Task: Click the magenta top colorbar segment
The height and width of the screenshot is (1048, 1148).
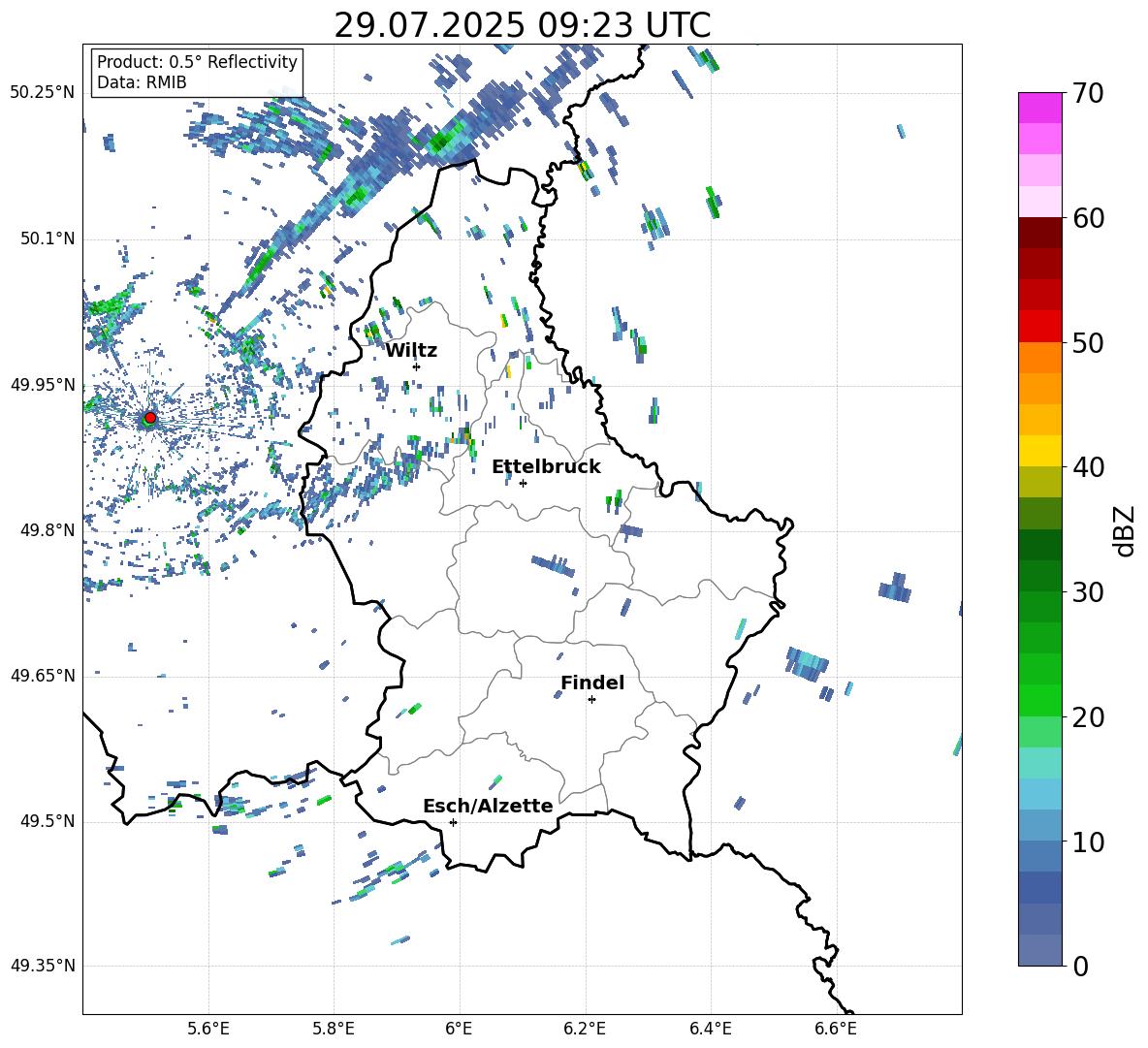Action: [1039, 109]
